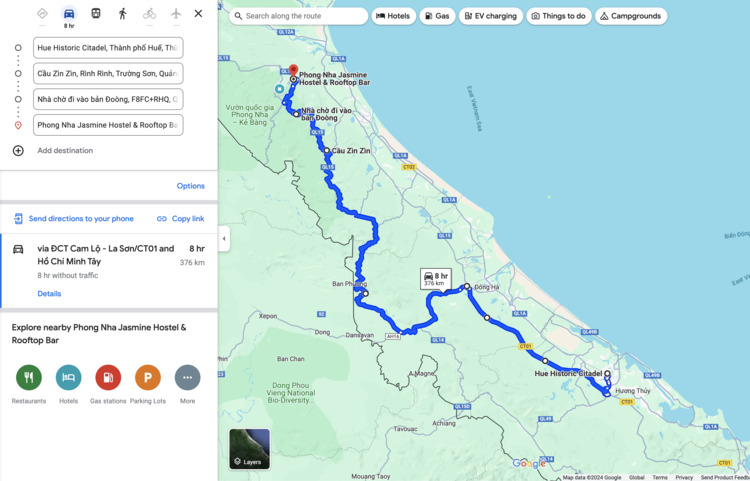The width and height of the screenshot is (750, 481).
Task: Edit Hue Historic Citadel starting point field
Action: point(108,48)
